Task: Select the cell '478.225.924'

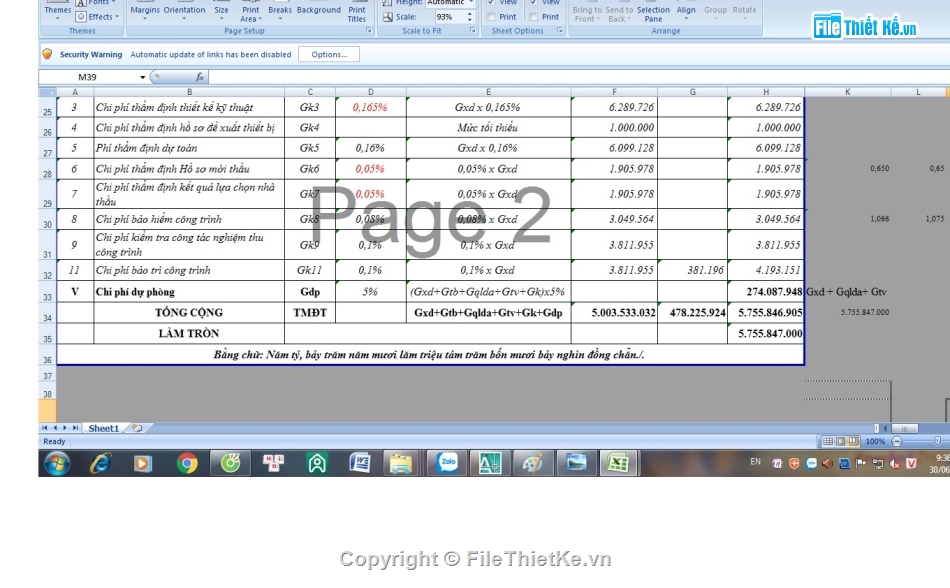Action: (x=693, y=312)
